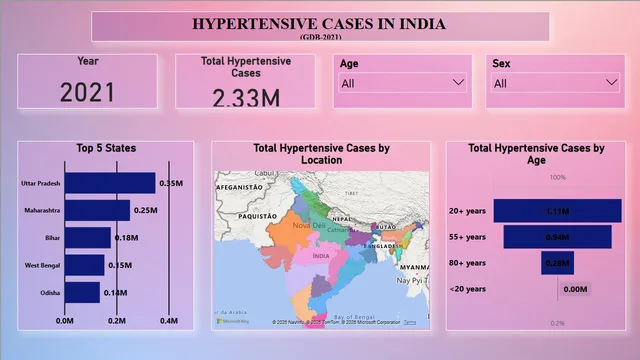Click the Nova Deli label on the map

[309, 225]
